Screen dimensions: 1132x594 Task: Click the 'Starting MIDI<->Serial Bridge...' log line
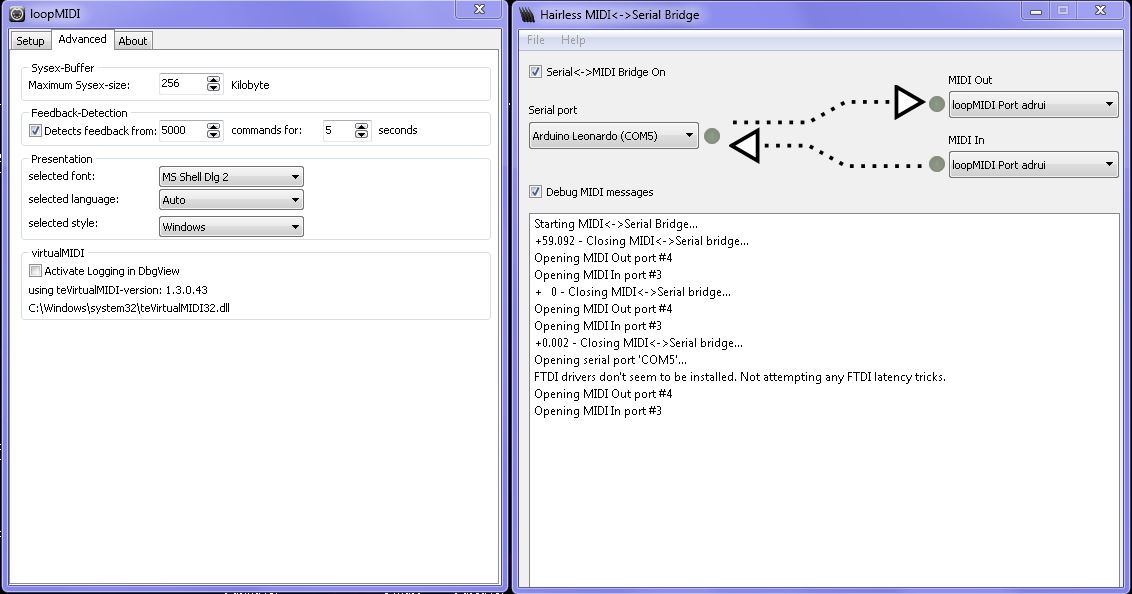[616, 224]
